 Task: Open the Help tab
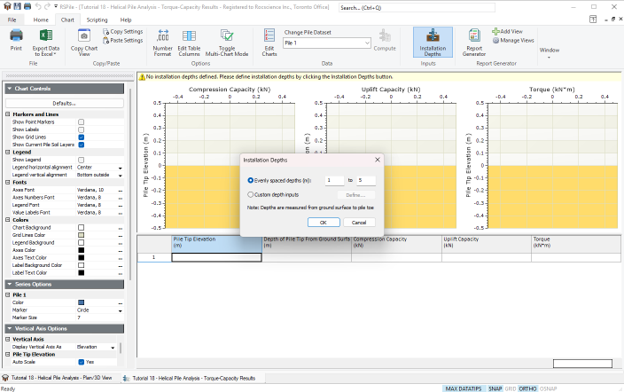(126, 20)
